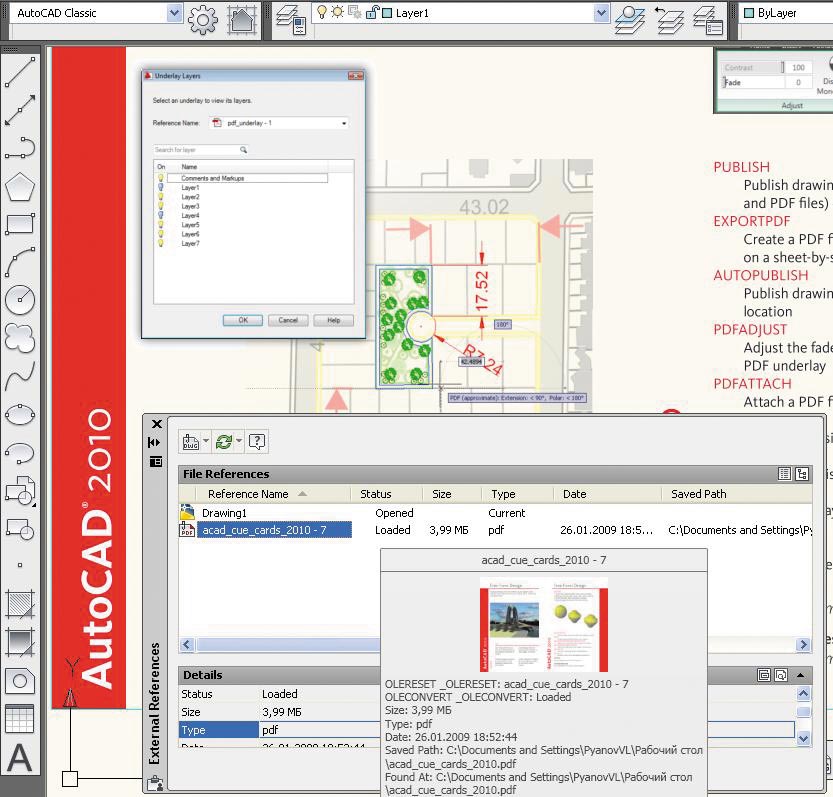
Task: Expand the Layer1 layer dropdown
Action: point(601,13)
